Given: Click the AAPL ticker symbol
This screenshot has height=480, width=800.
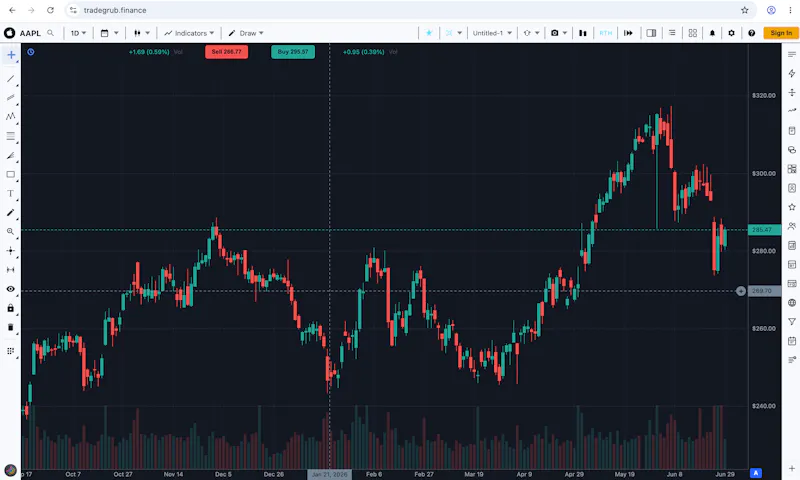Looking at the screenshot, I should 30,33.
